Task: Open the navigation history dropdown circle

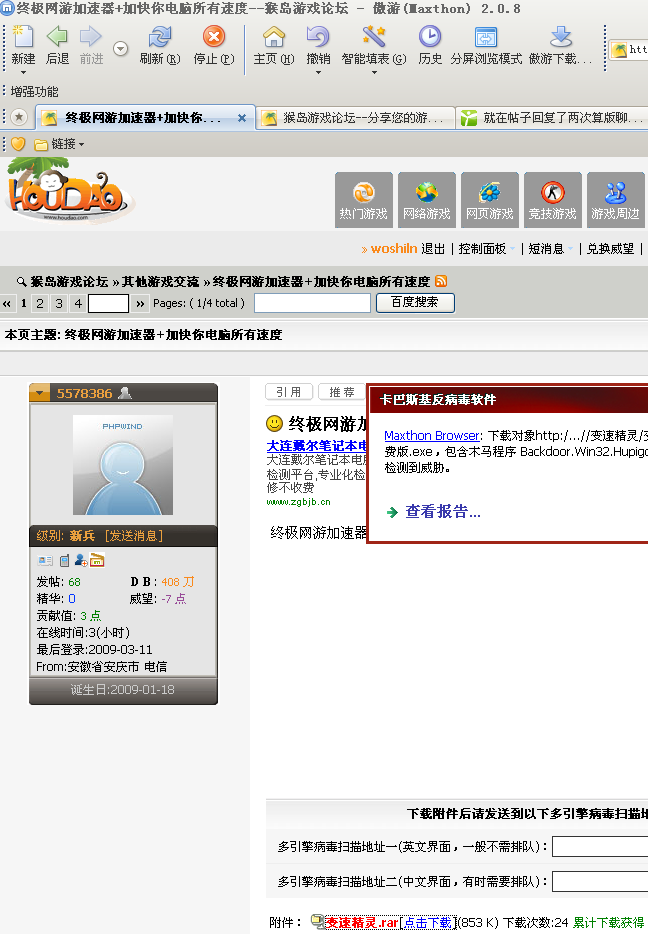Action: [x=121, y=48]
